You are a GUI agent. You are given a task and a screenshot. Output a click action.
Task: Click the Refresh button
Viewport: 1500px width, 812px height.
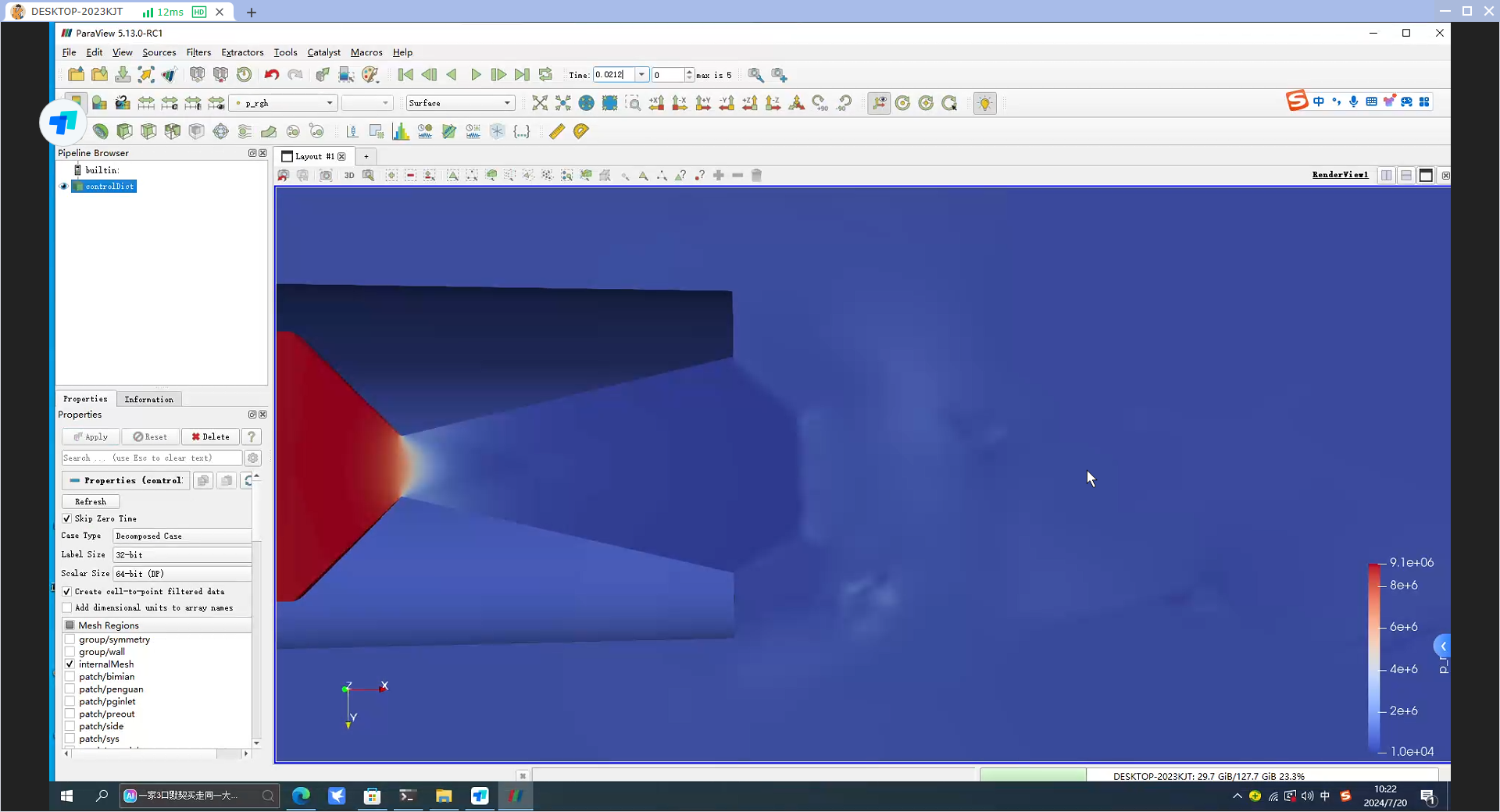pos(91,502)
